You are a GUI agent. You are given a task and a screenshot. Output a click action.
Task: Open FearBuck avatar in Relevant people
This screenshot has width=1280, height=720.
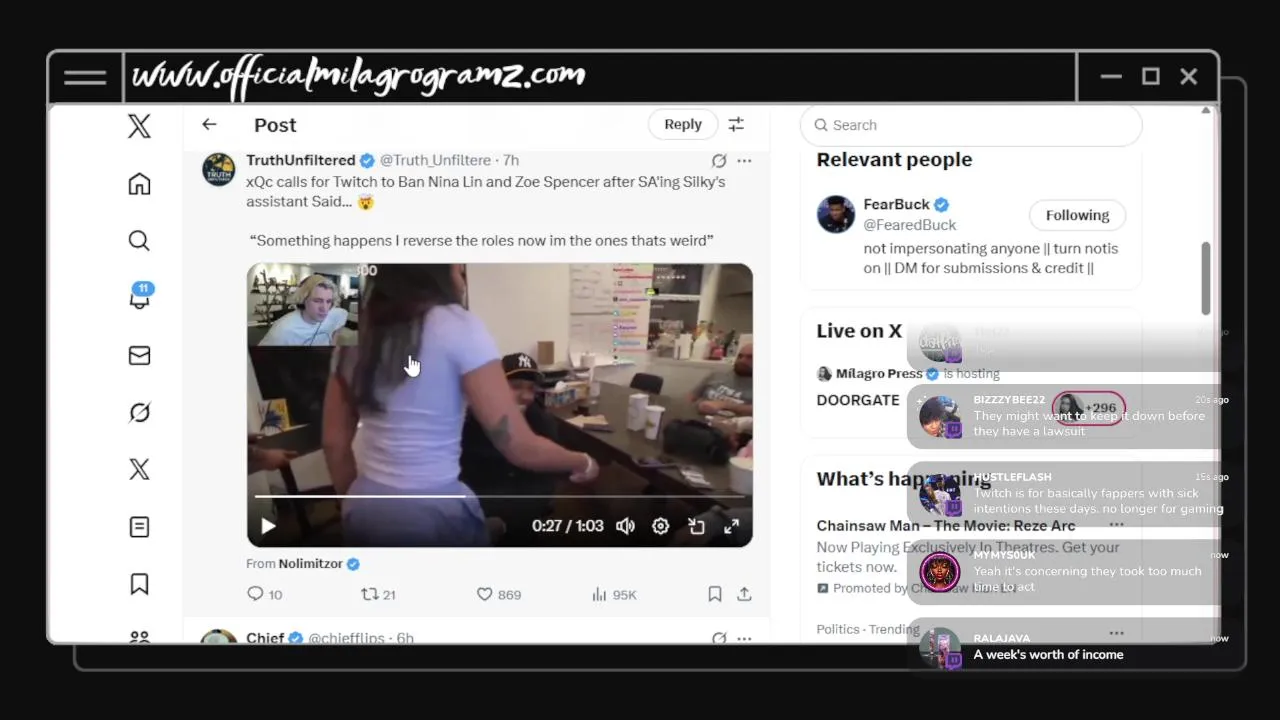[x=836, y=214]
